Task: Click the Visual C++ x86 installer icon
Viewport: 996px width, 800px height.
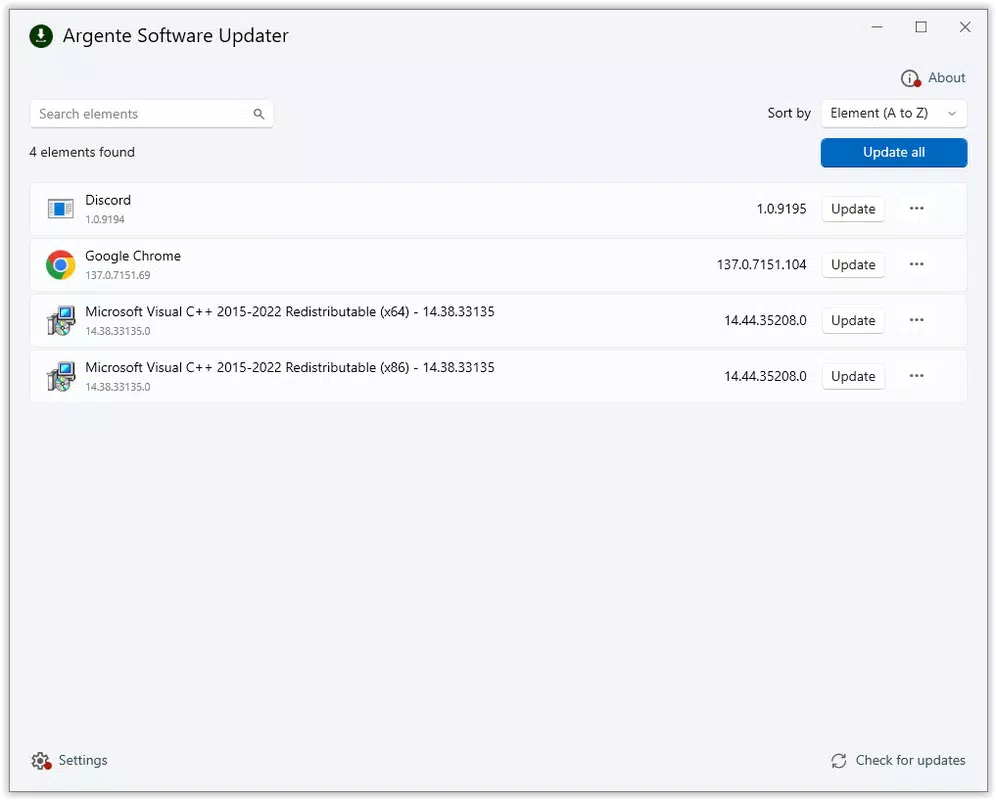Action: coord(60,376)
